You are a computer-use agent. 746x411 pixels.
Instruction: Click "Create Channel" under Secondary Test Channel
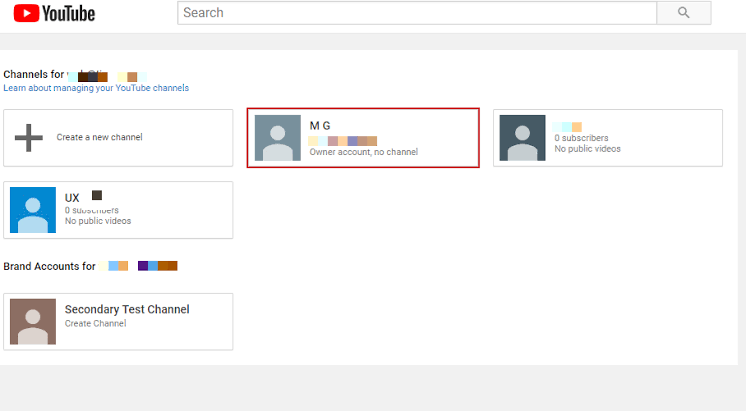95,324
